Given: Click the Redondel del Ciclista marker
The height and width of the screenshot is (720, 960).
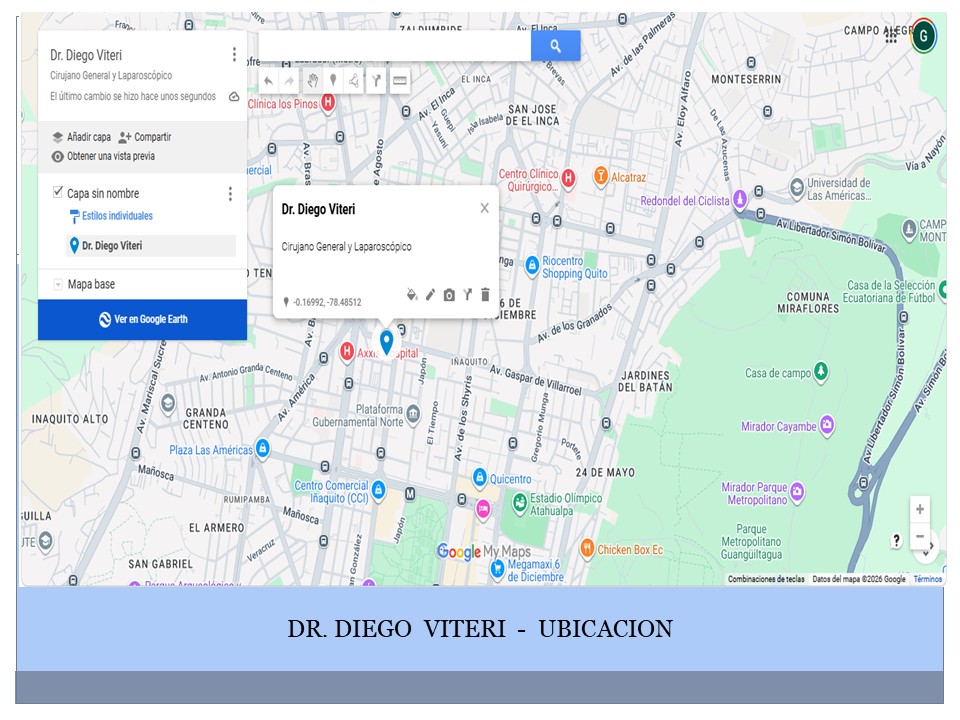Looking at the screenshot, I should 740,199.
